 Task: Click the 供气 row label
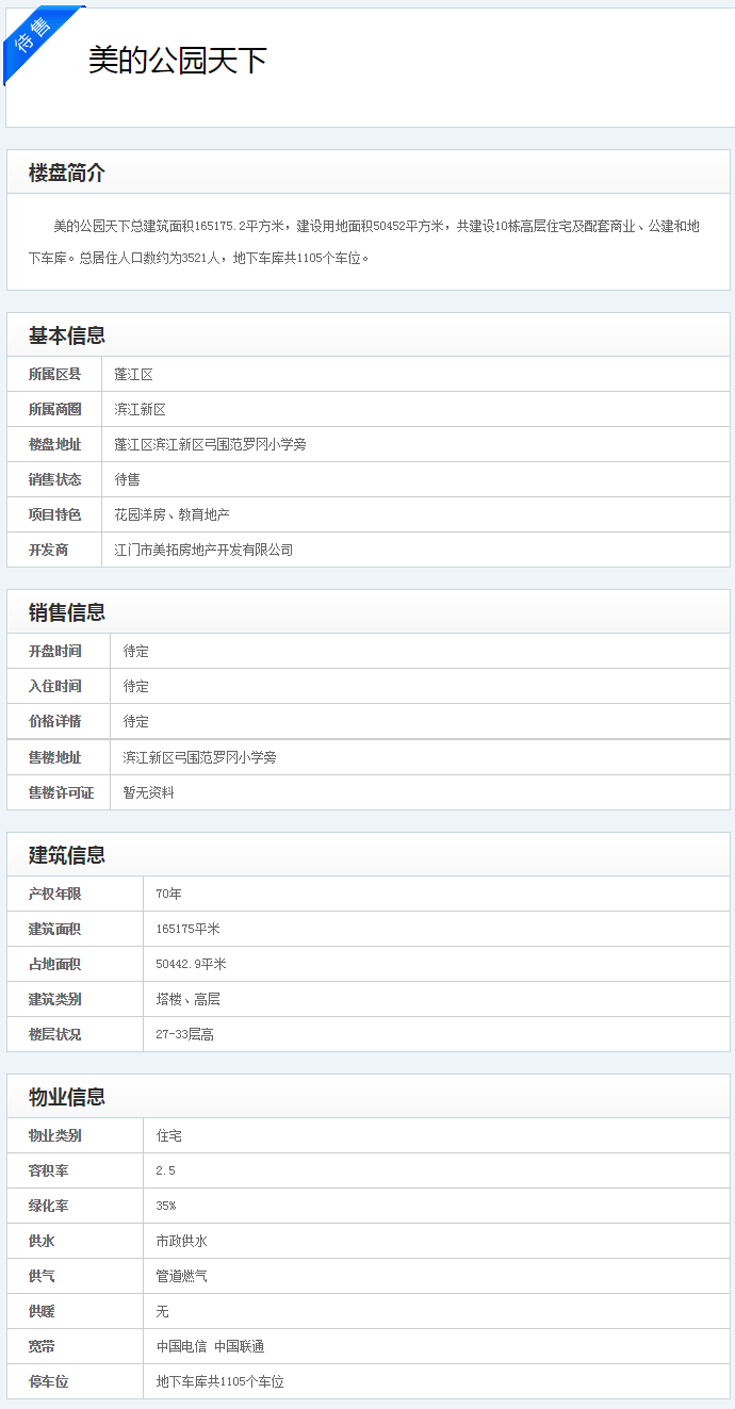coord(41,1276)
